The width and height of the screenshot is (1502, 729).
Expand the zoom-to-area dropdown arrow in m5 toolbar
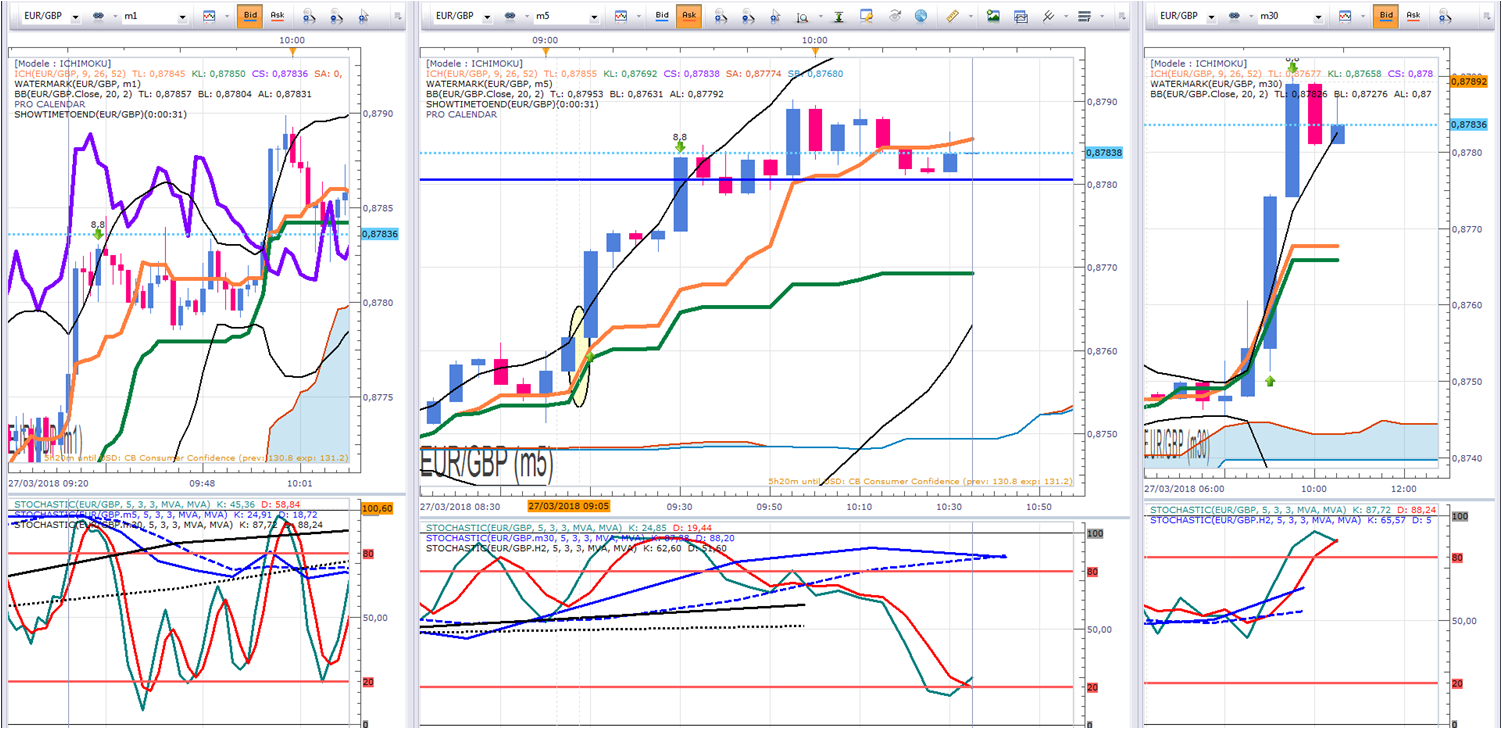[x=820, y=17]
